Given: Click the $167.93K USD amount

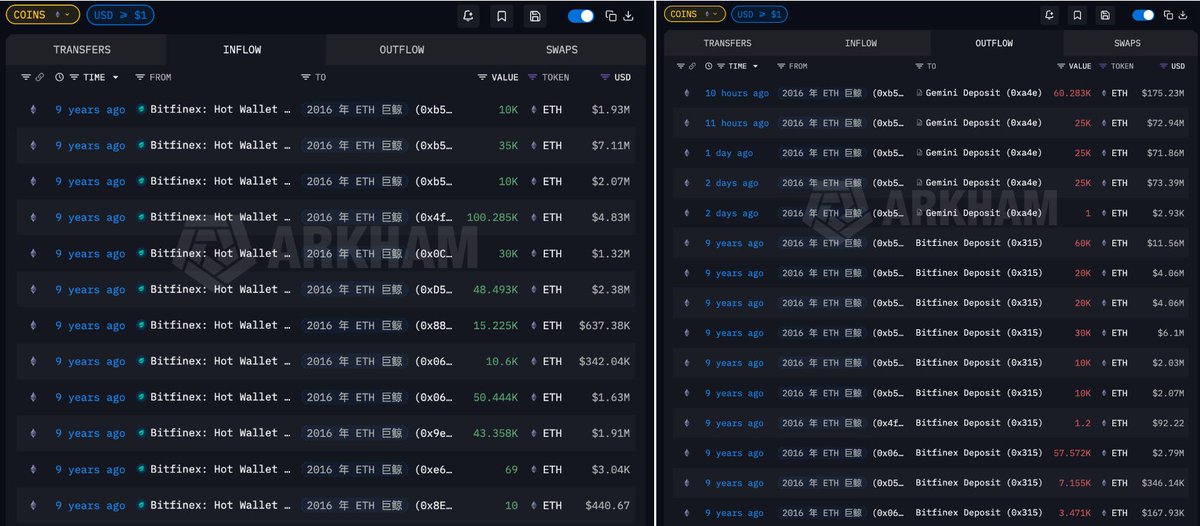Looking at the screenshot, I should (x=1164, y=513).
